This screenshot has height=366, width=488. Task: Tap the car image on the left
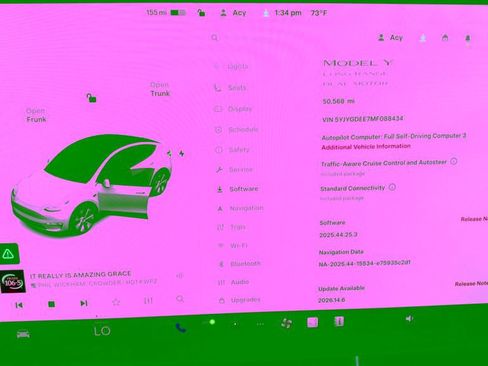pyautogui.click(x=92, y=185)
